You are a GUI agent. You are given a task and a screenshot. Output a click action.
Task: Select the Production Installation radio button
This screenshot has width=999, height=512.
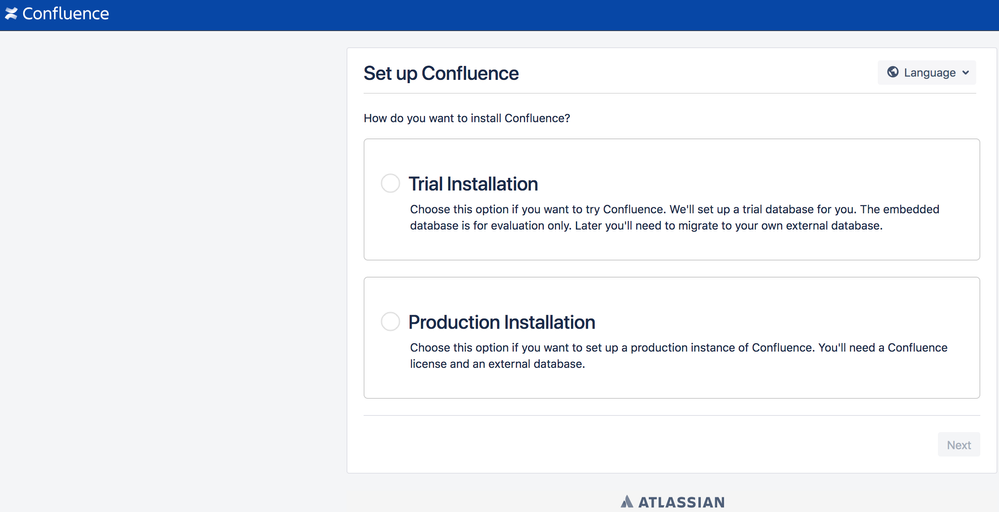(391, 322)
